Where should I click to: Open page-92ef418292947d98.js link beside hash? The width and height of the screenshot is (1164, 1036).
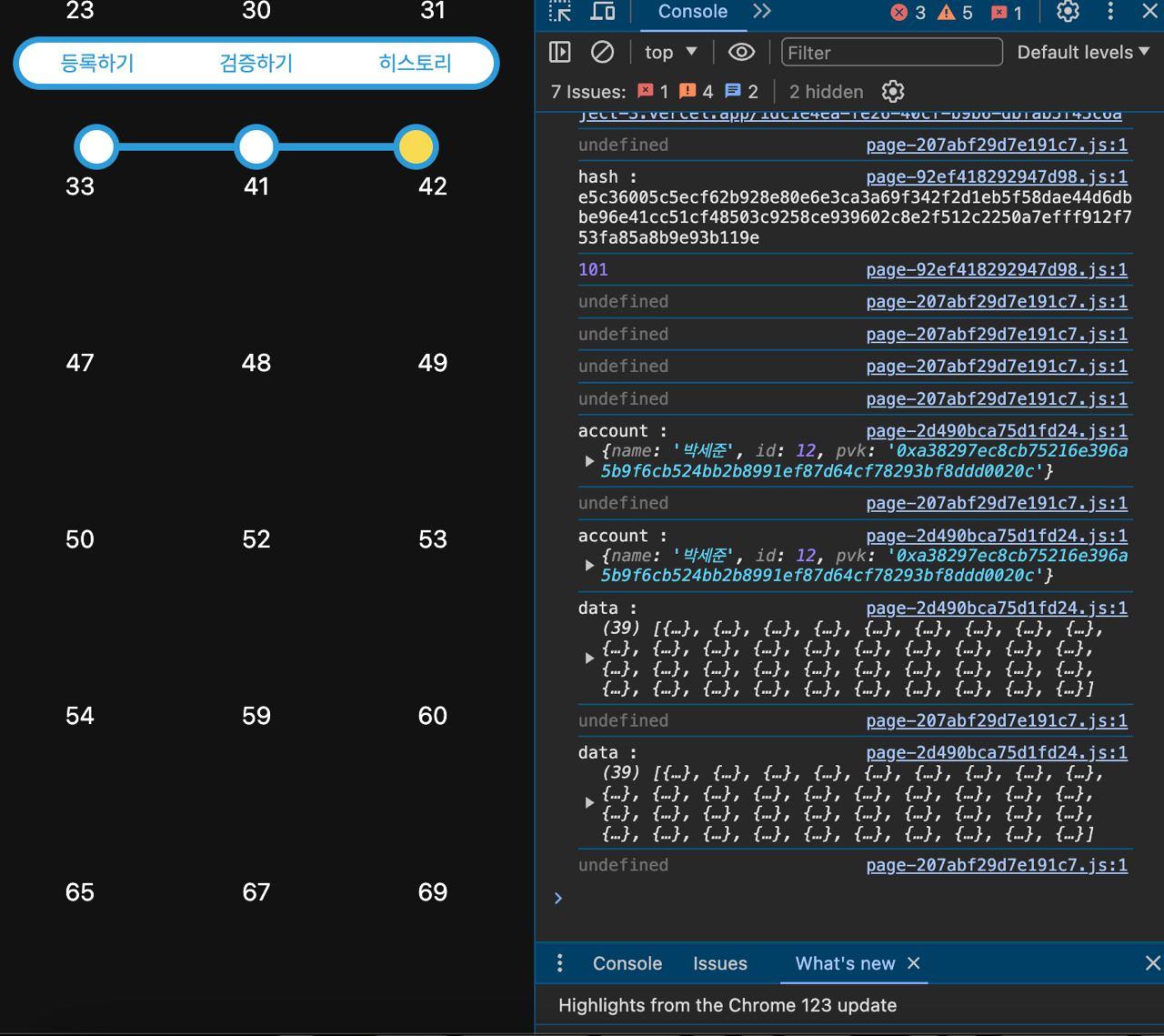pyautogui.click(x=997, y=176)
